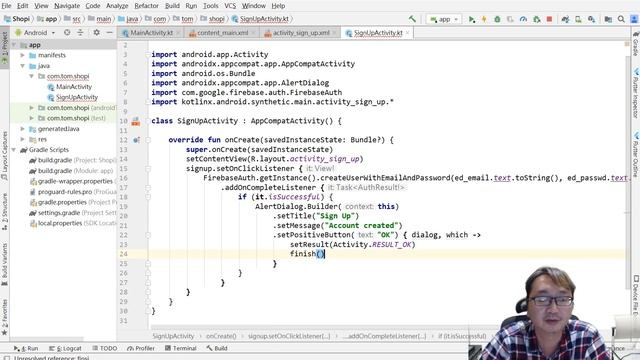Open the Build tool window

[217, 348]
